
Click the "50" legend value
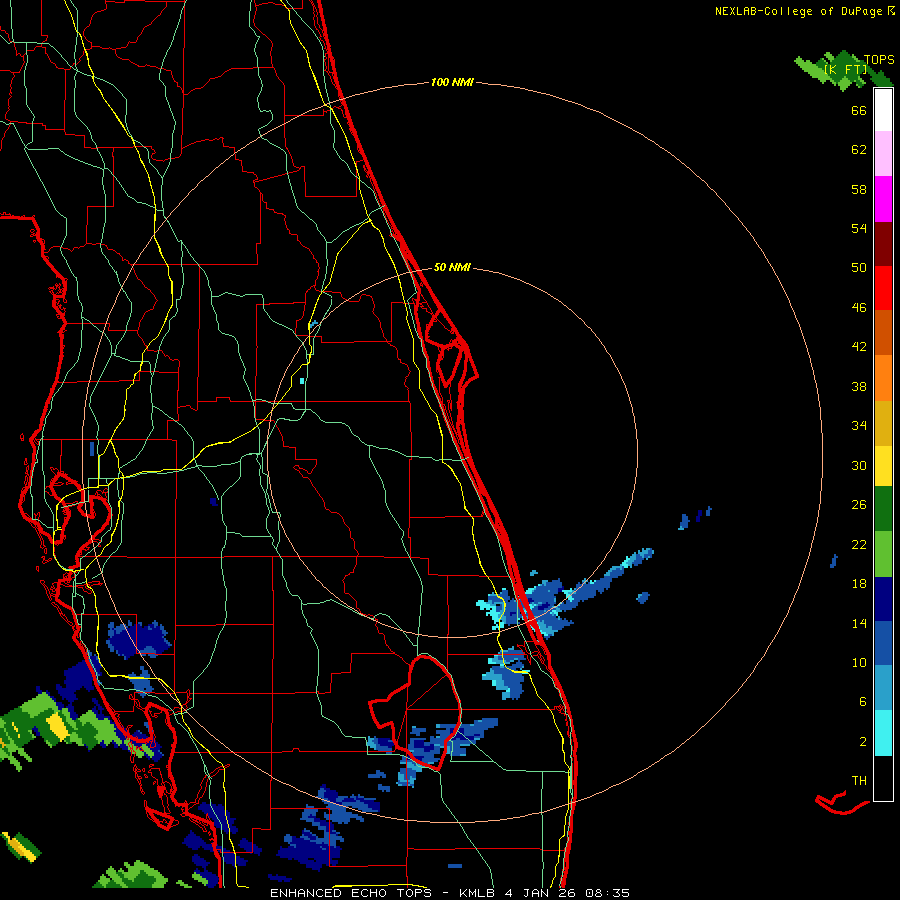[859, 268]
